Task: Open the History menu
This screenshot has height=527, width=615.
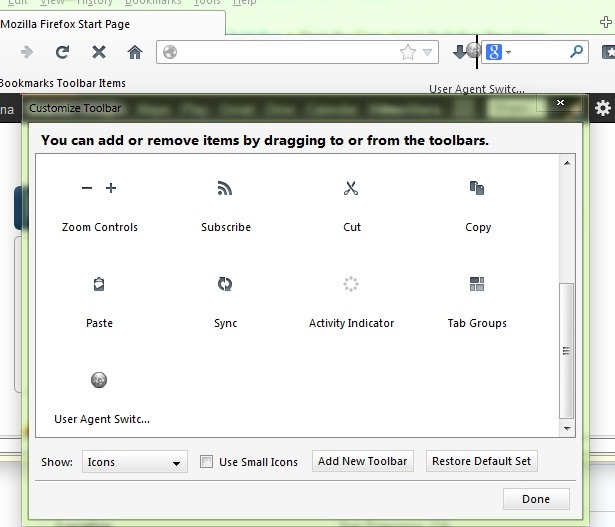Action: (95, 2)
